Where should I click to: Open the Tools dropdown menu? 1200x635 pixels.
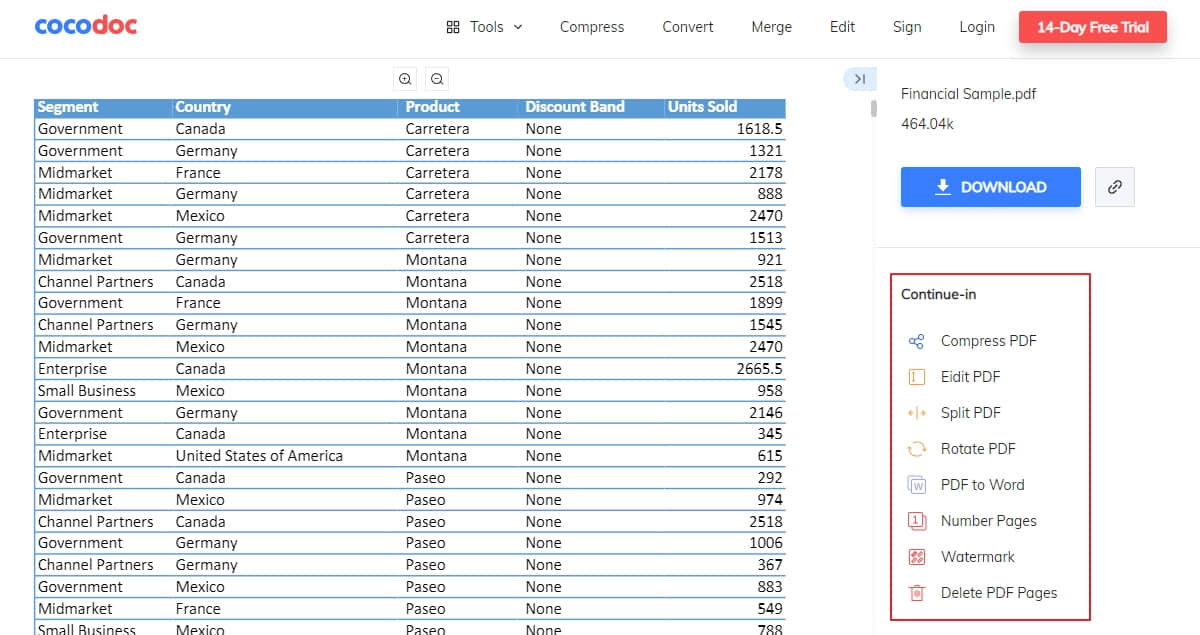(484, 27)
